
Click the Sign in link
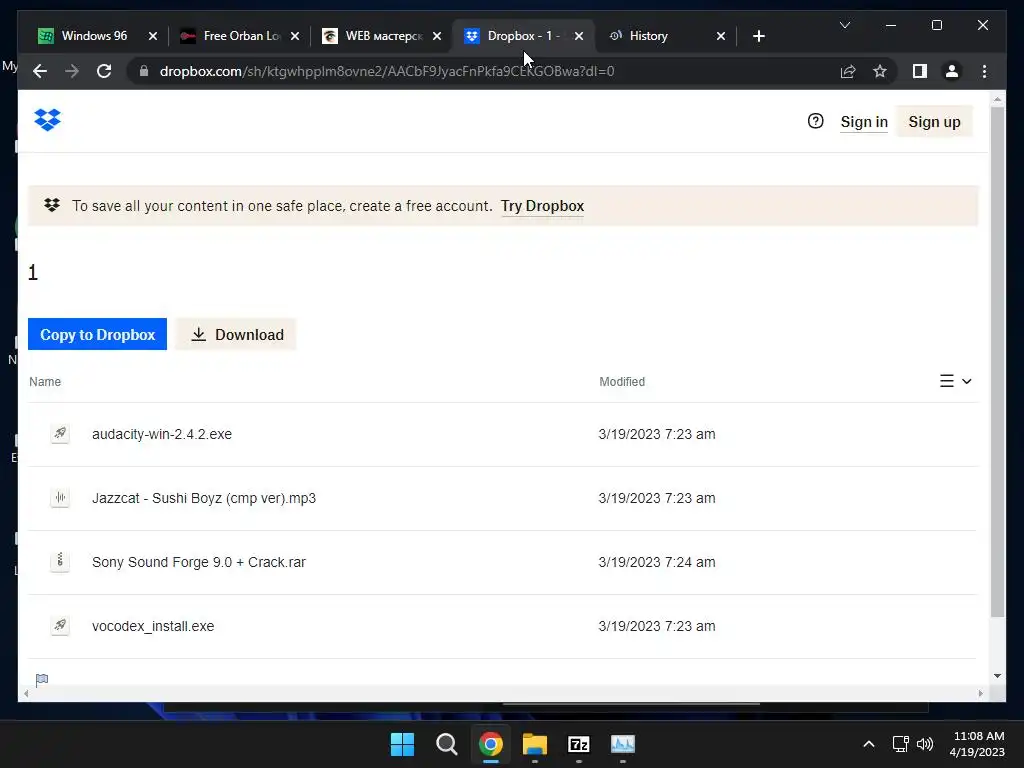pos(864,121)
